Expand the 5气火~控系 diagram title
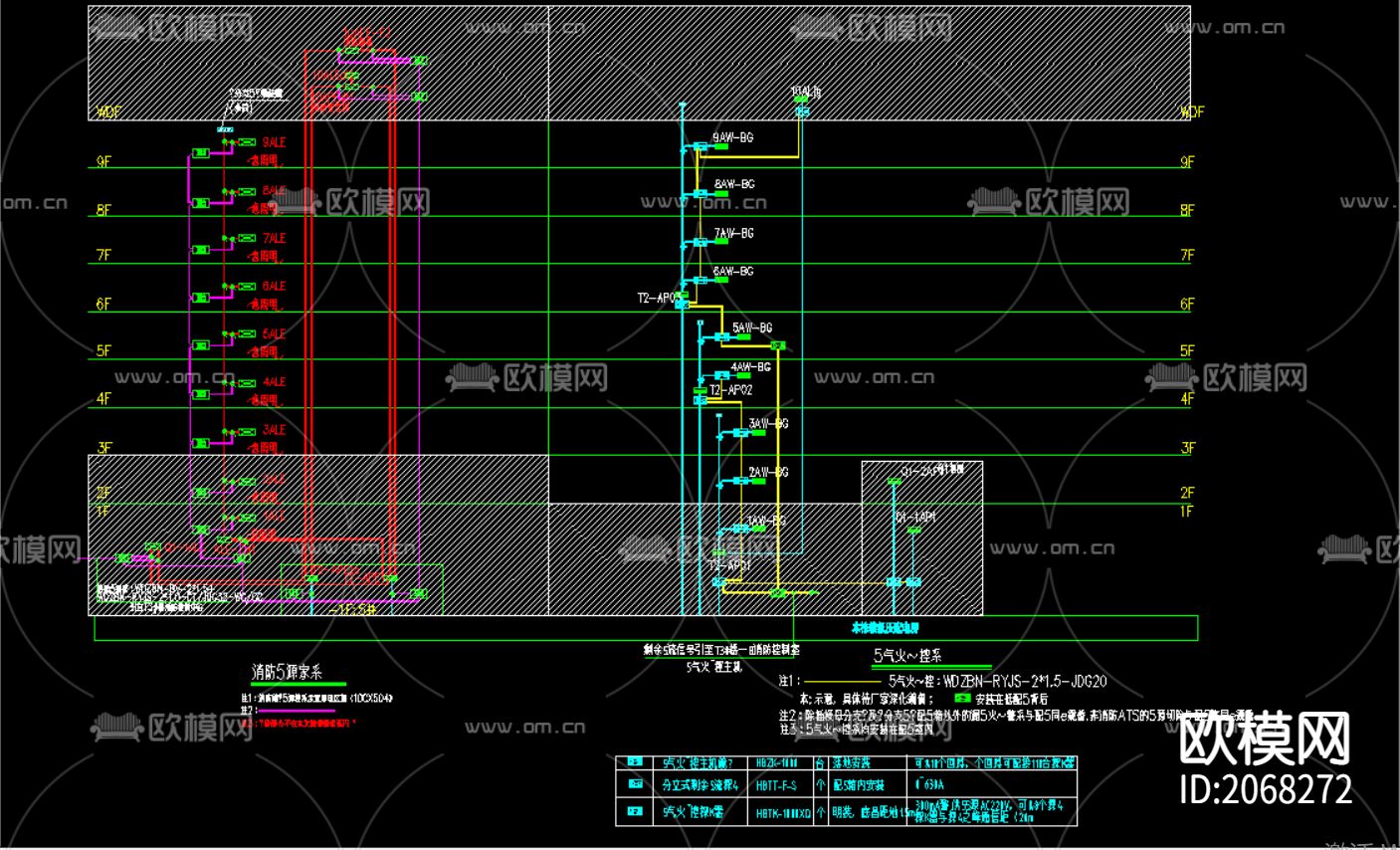Image resolution: width=1400 pixels, height=850 pixels. click(908, 657)
